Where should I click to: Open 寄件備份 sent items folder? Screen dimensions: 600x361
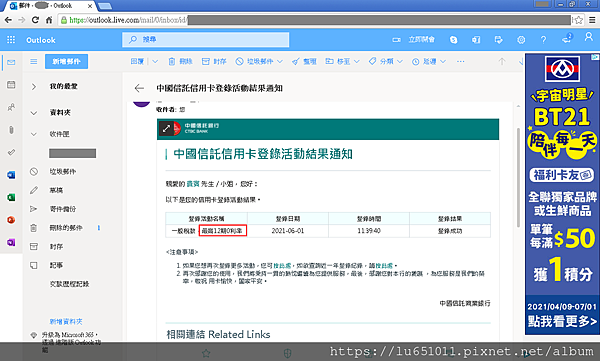(x=63, y=209)
